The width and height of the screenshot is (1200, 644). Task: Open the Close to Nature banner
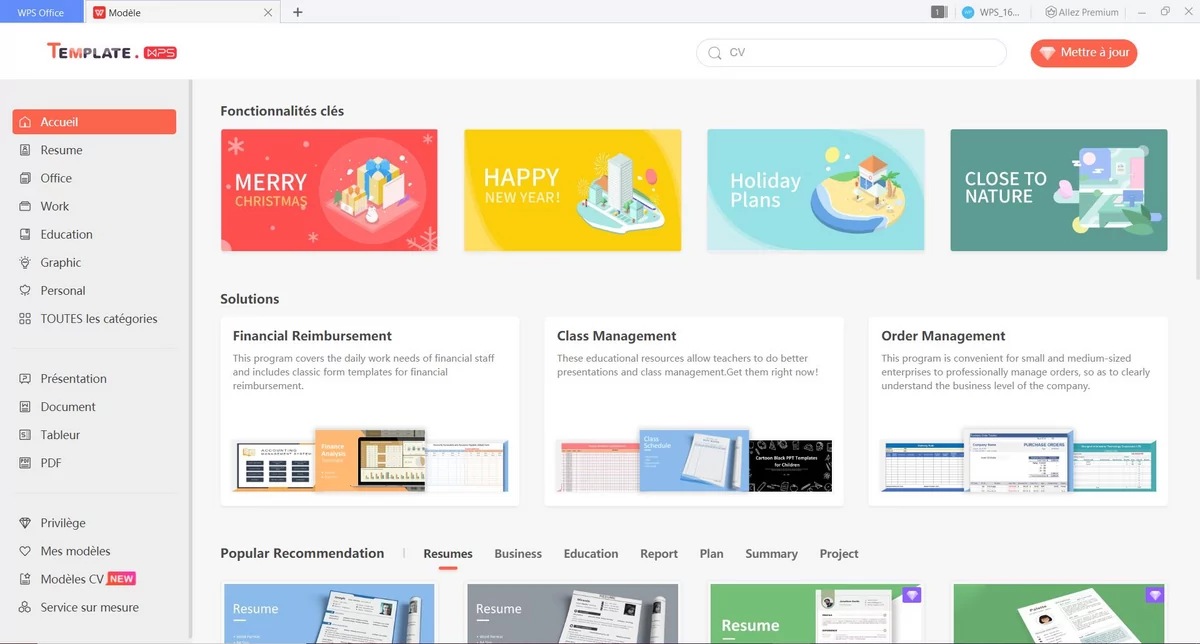(1059, 190)
